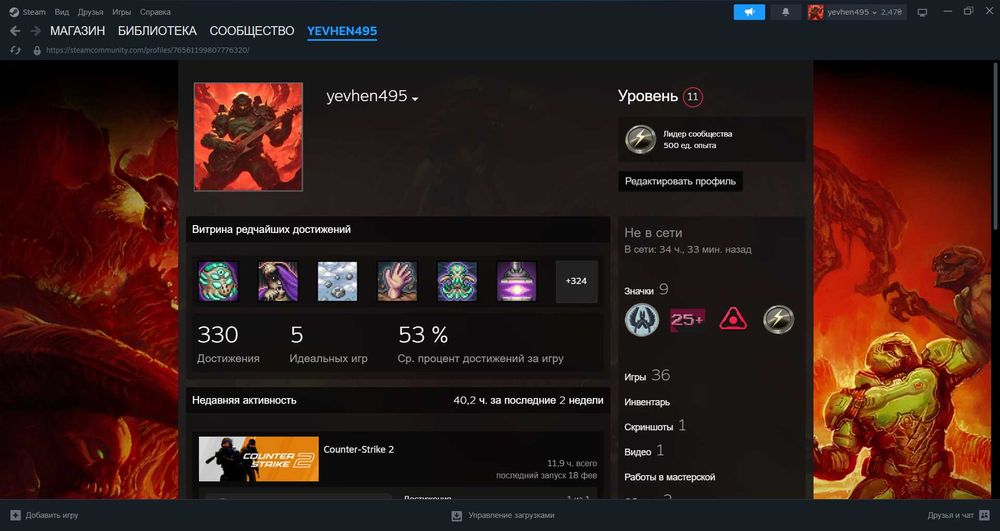Go to the СООБЩЕСТВО tab

click(252, 31)
